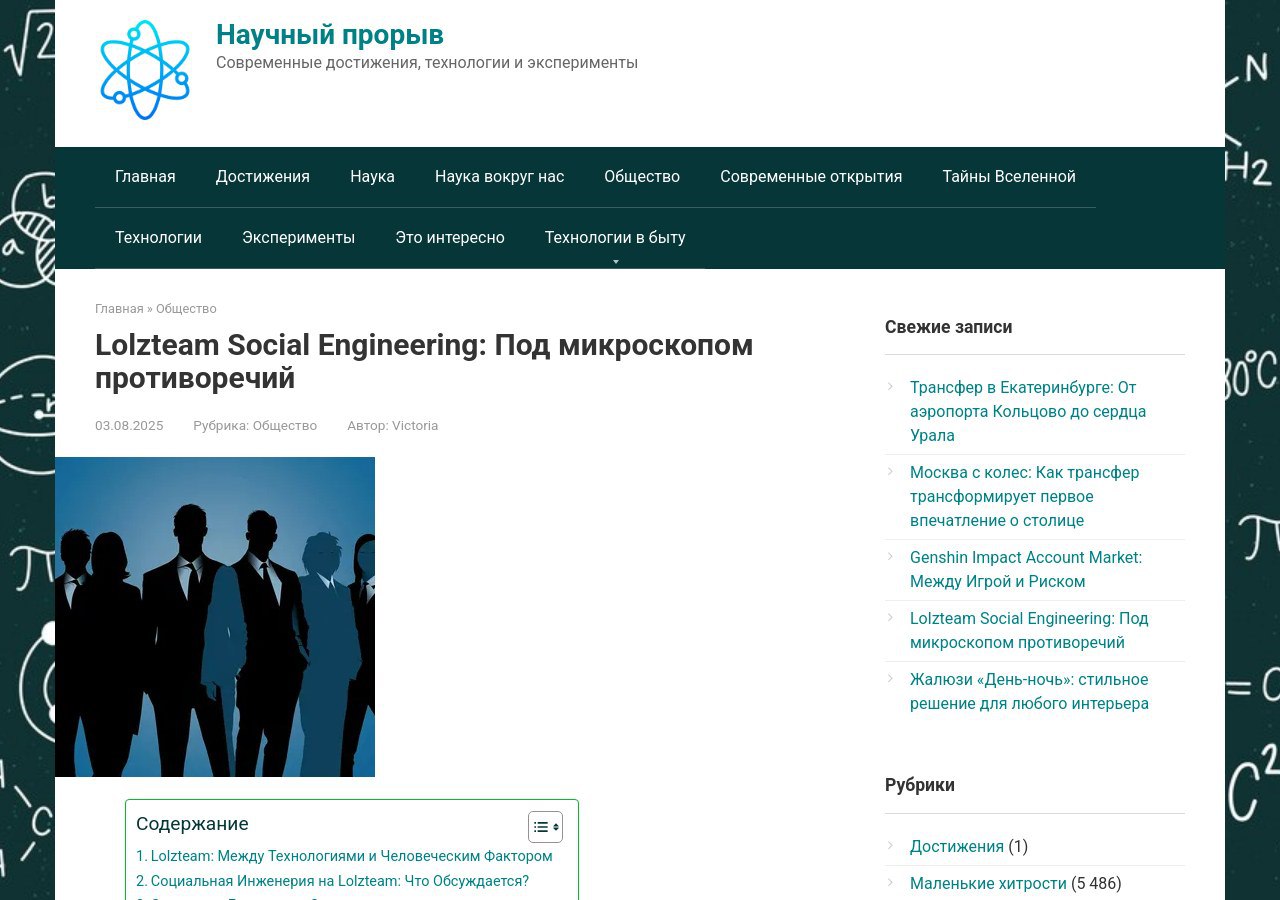Open the Трансфер в Екатеринбурге recent post
The image size is (1280, 900).
pos(1028,411)
